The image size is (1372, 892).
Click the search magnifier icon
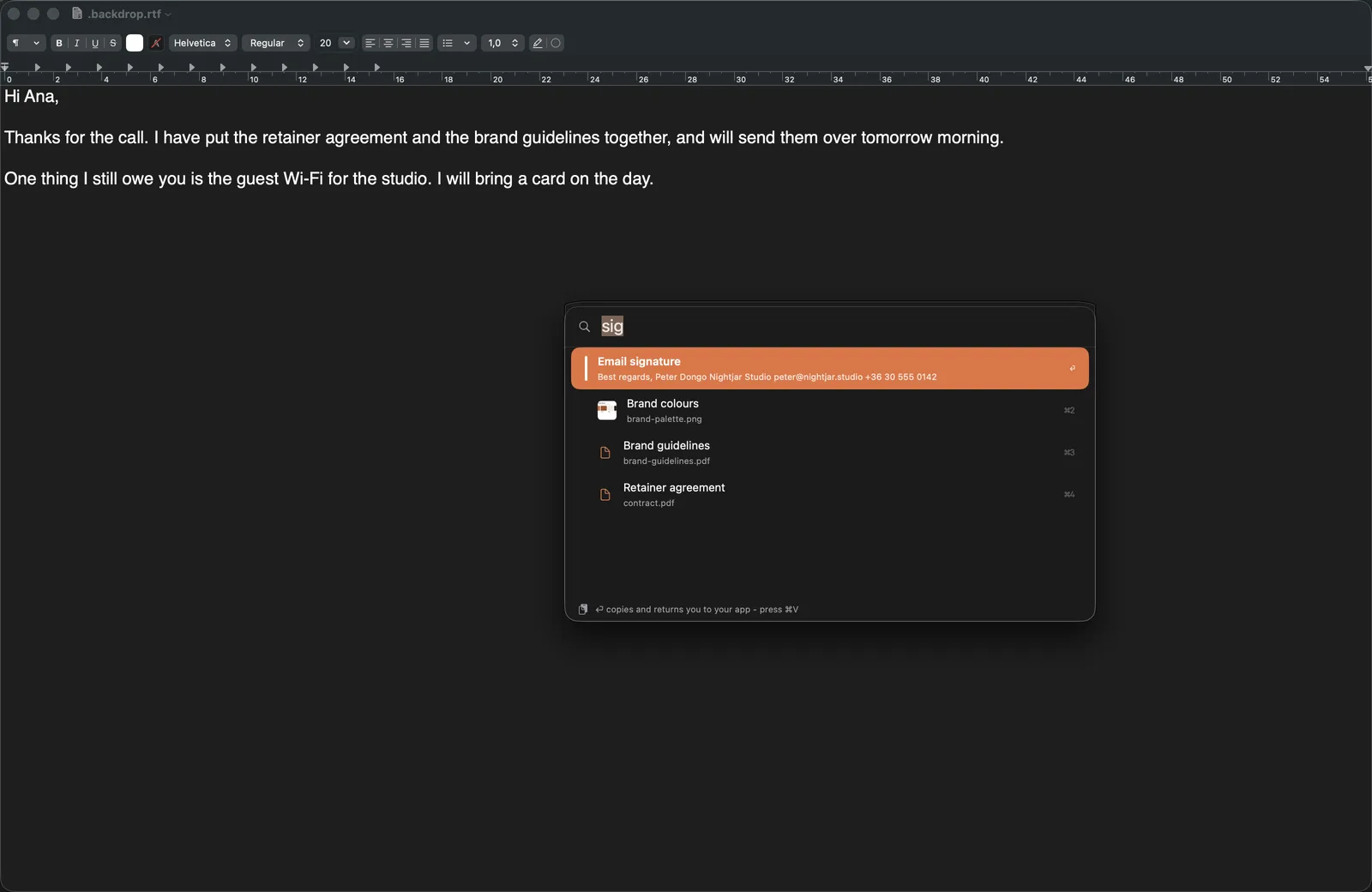click(585, 327)
